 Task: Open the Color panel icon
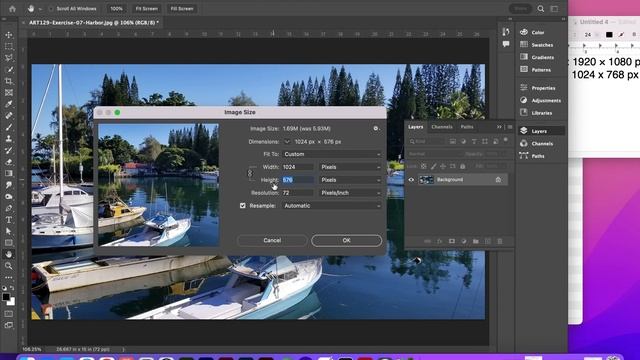(524, 32)
